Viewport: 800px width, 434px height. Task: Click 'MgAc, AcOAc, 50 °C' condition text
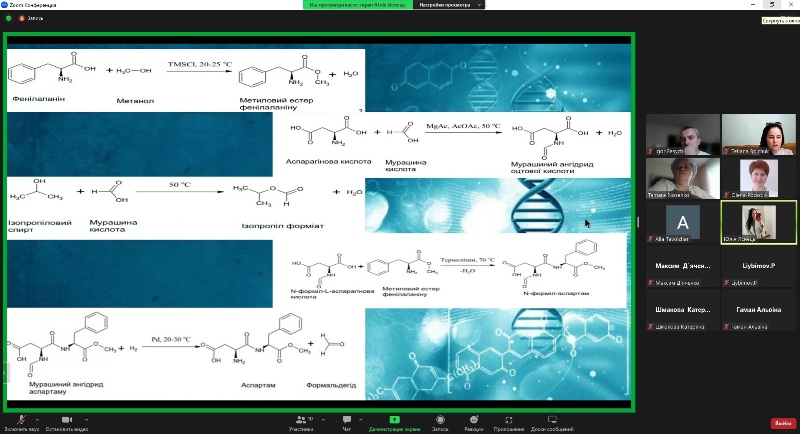[x=463, y=126]
